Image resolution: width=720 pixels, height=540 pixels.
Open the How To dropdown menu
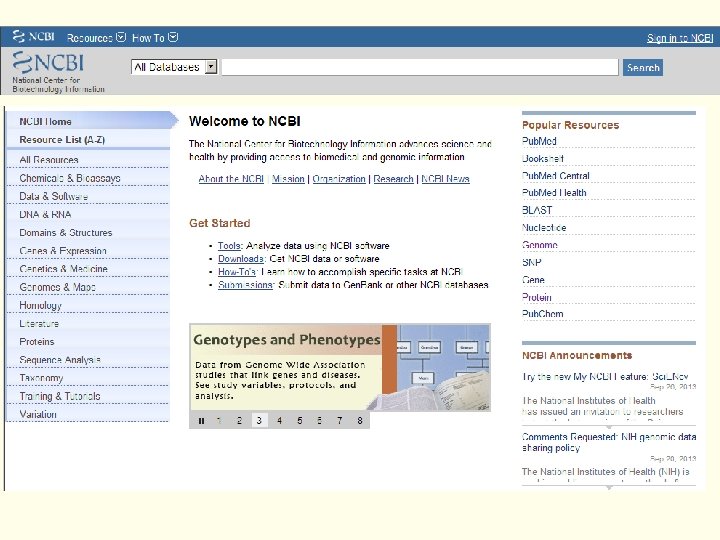[155, 38]
